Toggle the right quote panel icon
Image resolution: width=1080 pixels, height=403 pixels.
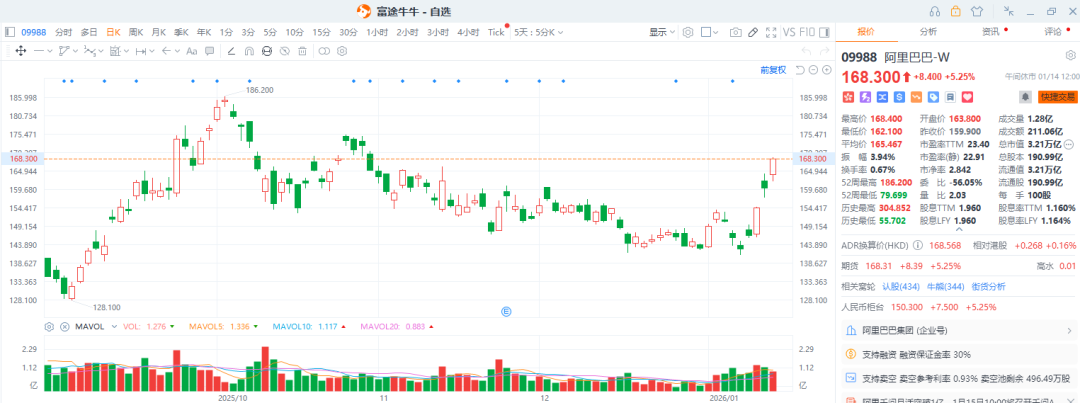point(826,32)
